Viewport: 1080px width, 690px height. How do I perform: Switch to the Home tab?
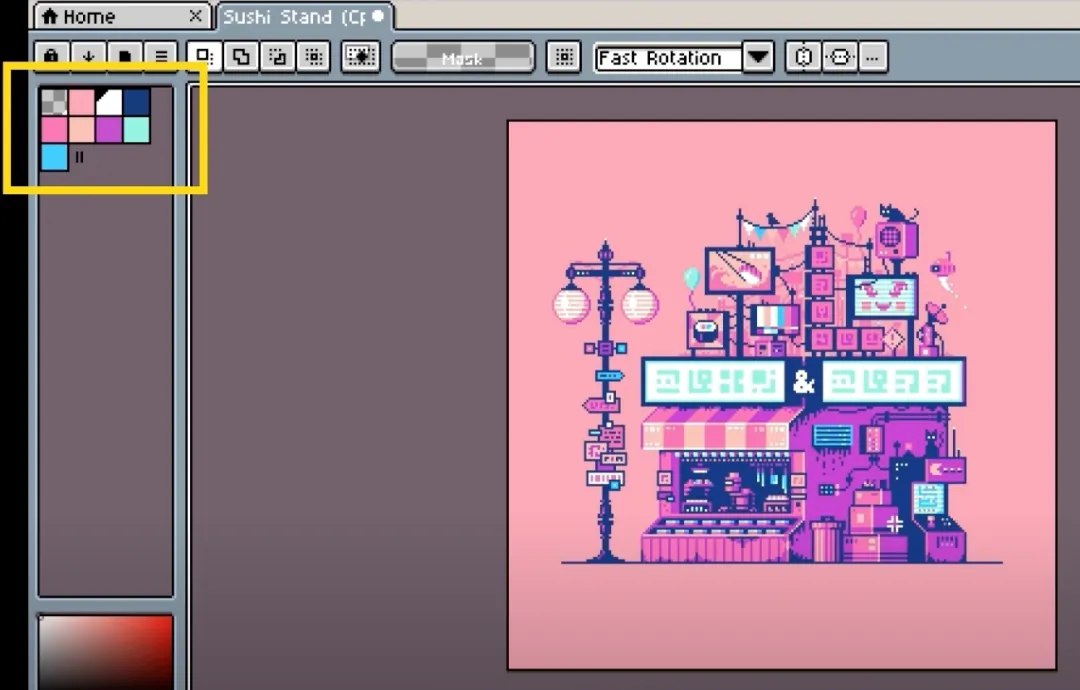click(123, 16)
